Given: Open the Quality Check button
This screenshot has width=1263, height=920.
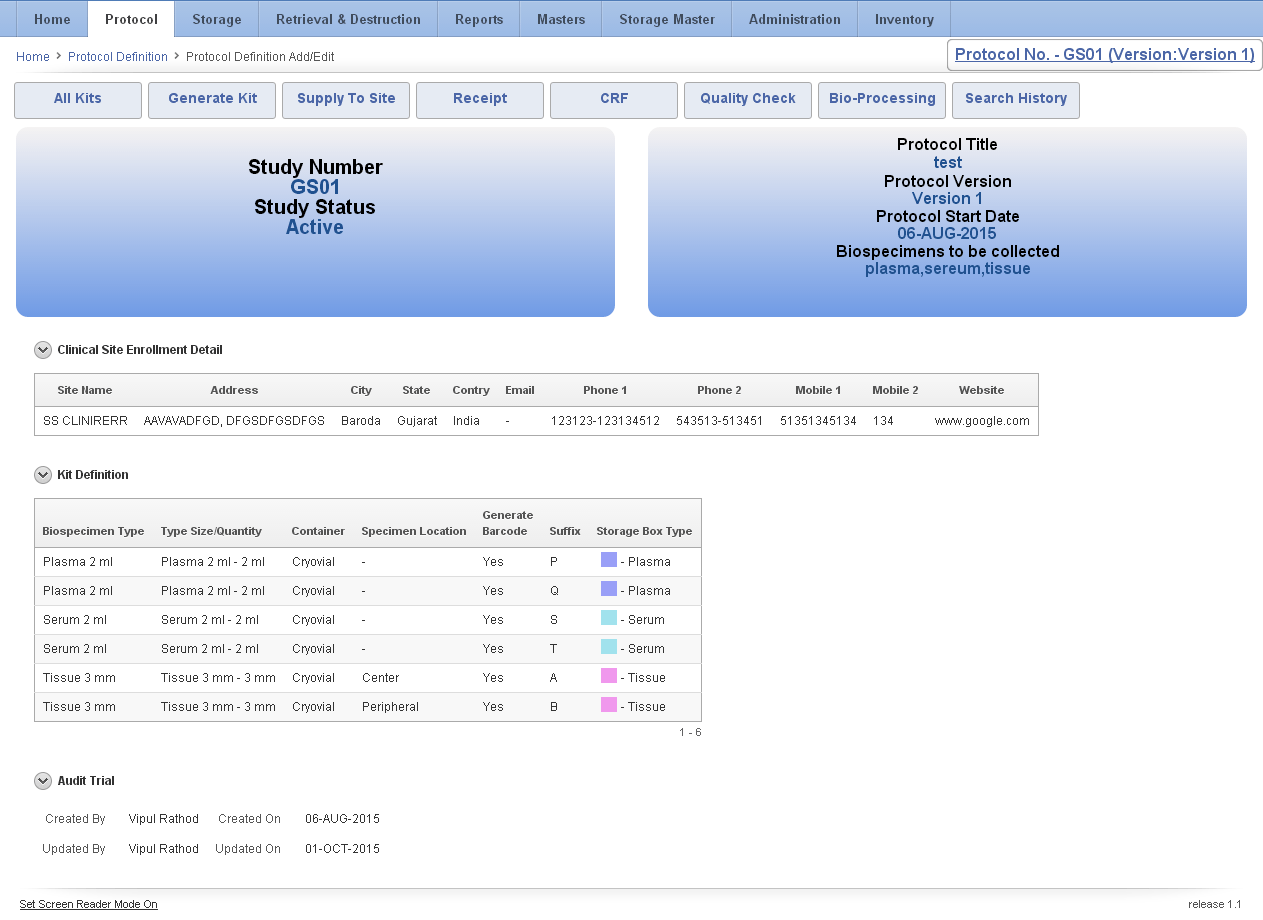Looking at the screenshot, I should [x=747, y=99].
